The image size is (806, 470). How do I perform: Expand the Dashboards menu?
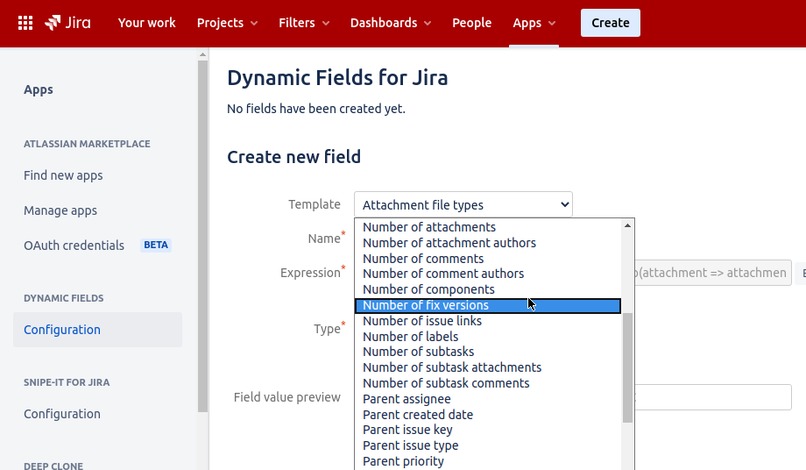(391, 23)
